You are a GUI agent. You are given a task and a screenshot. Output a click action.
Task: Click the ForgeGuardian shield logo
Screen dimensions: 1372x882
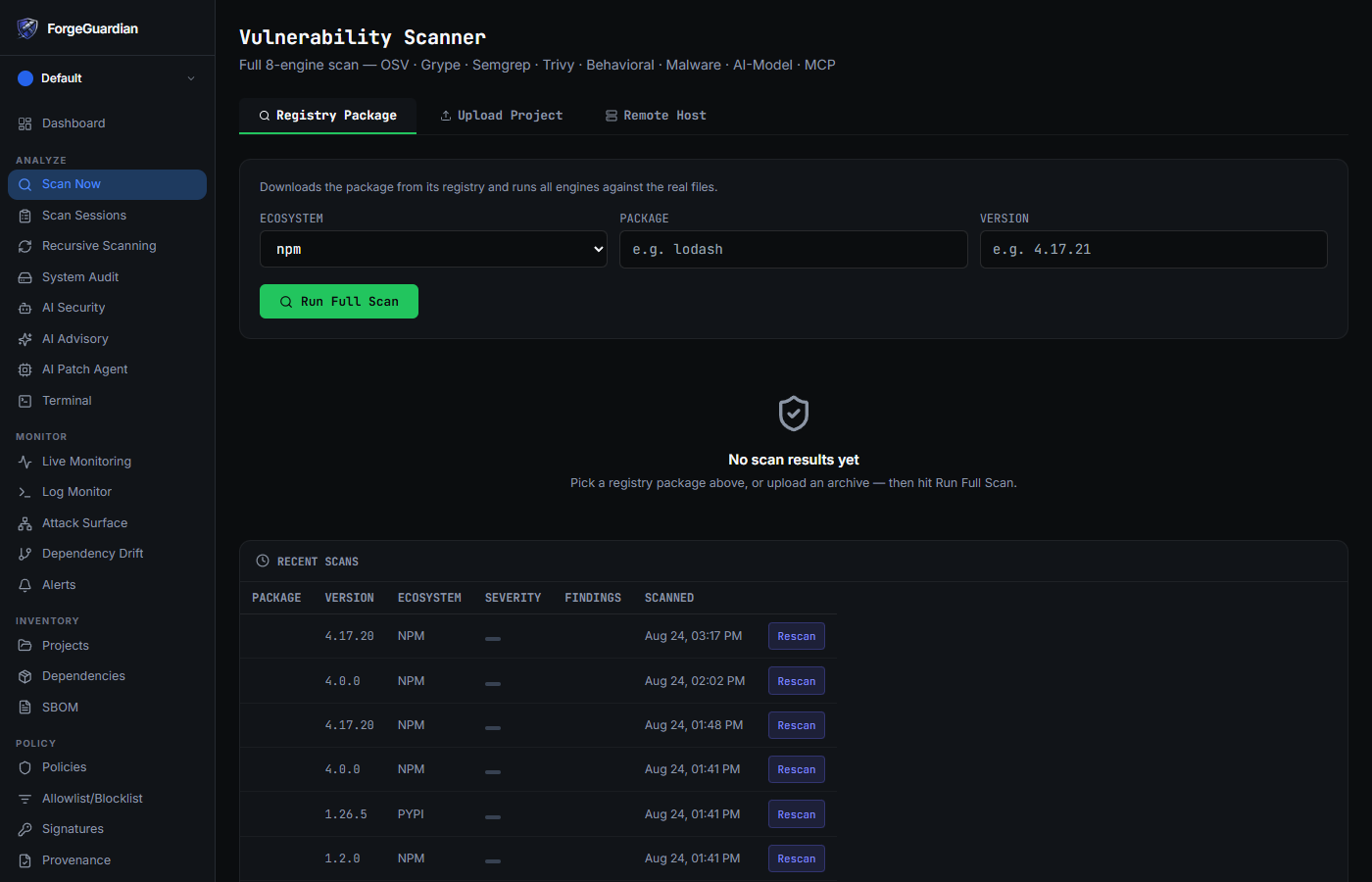(x=27, y=28)
